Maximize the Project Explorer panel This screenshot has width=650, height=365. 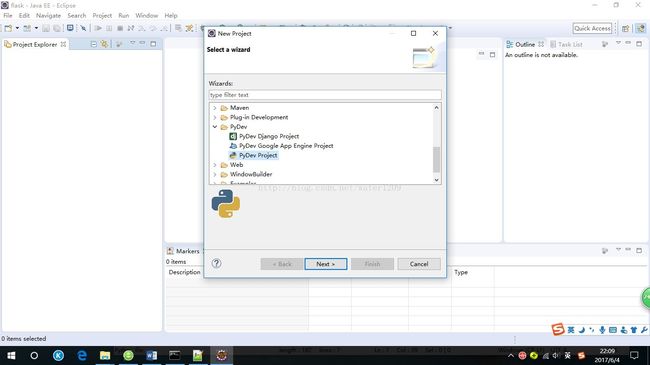pos(153,44)
